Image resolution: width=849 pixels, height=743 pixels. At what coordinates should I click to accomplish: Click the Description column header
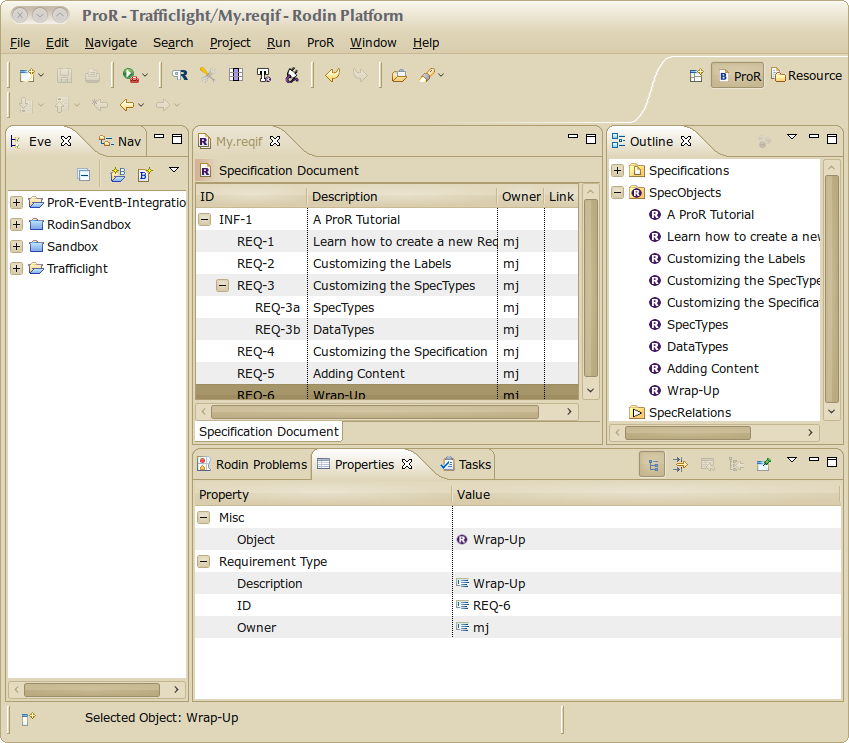[402, 197]
